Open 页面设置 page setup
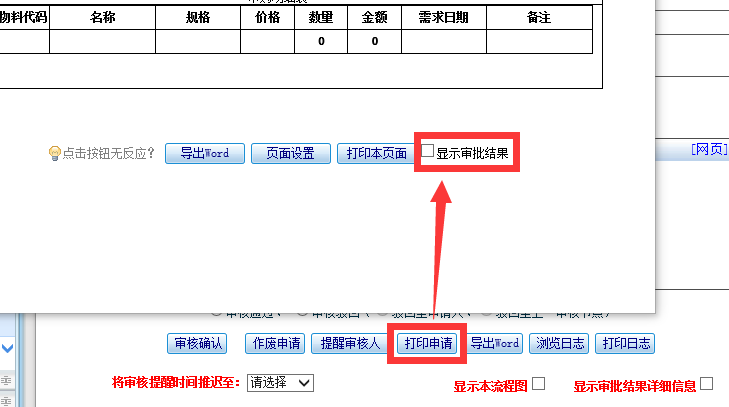The width and height of the screenshot is (729, 407). 289,153
